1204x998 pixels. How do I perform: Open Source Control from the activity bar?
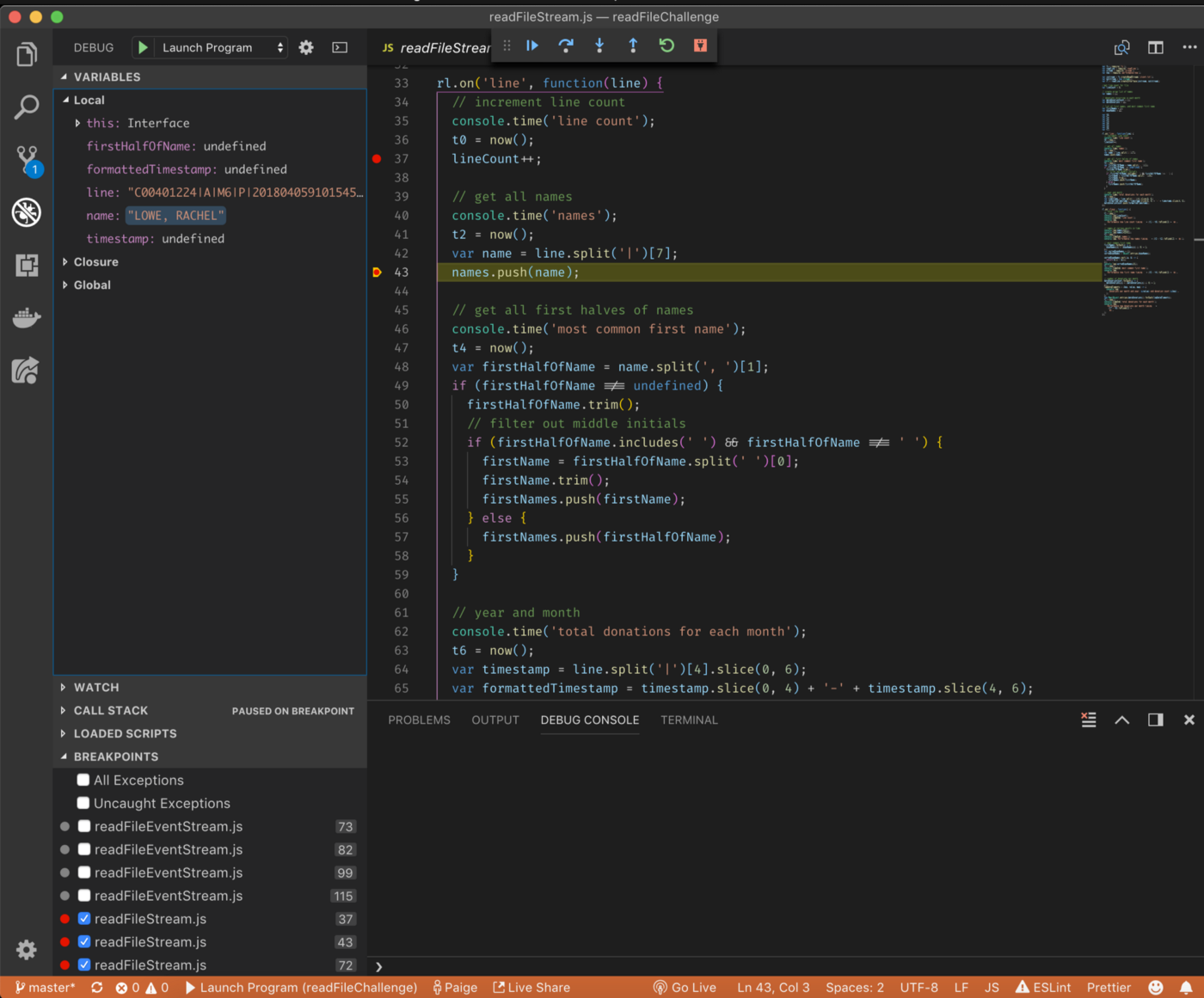(x=26, y=160)
